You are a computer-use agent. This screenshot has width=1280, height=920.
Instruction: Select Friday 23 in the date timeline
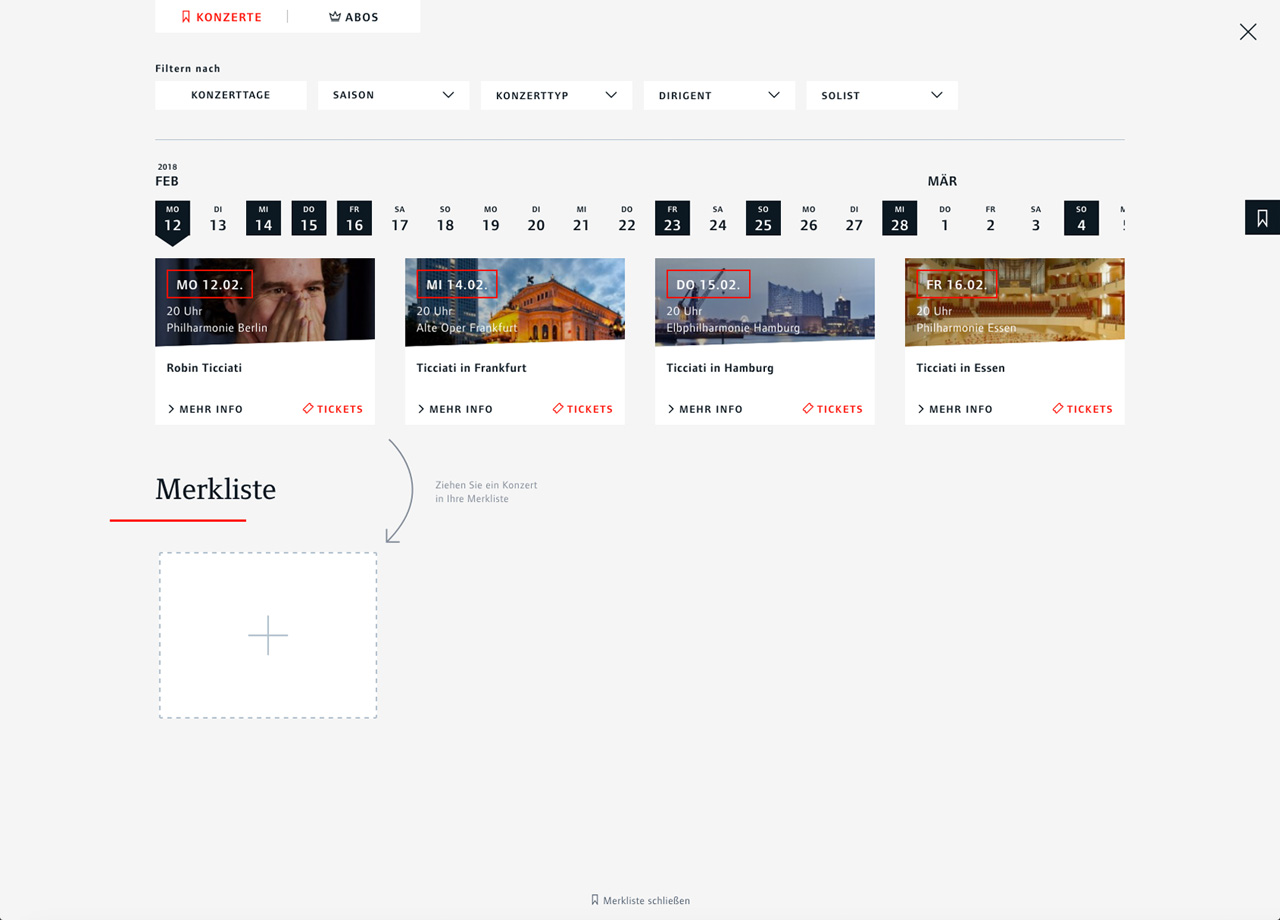coord(672,218)
